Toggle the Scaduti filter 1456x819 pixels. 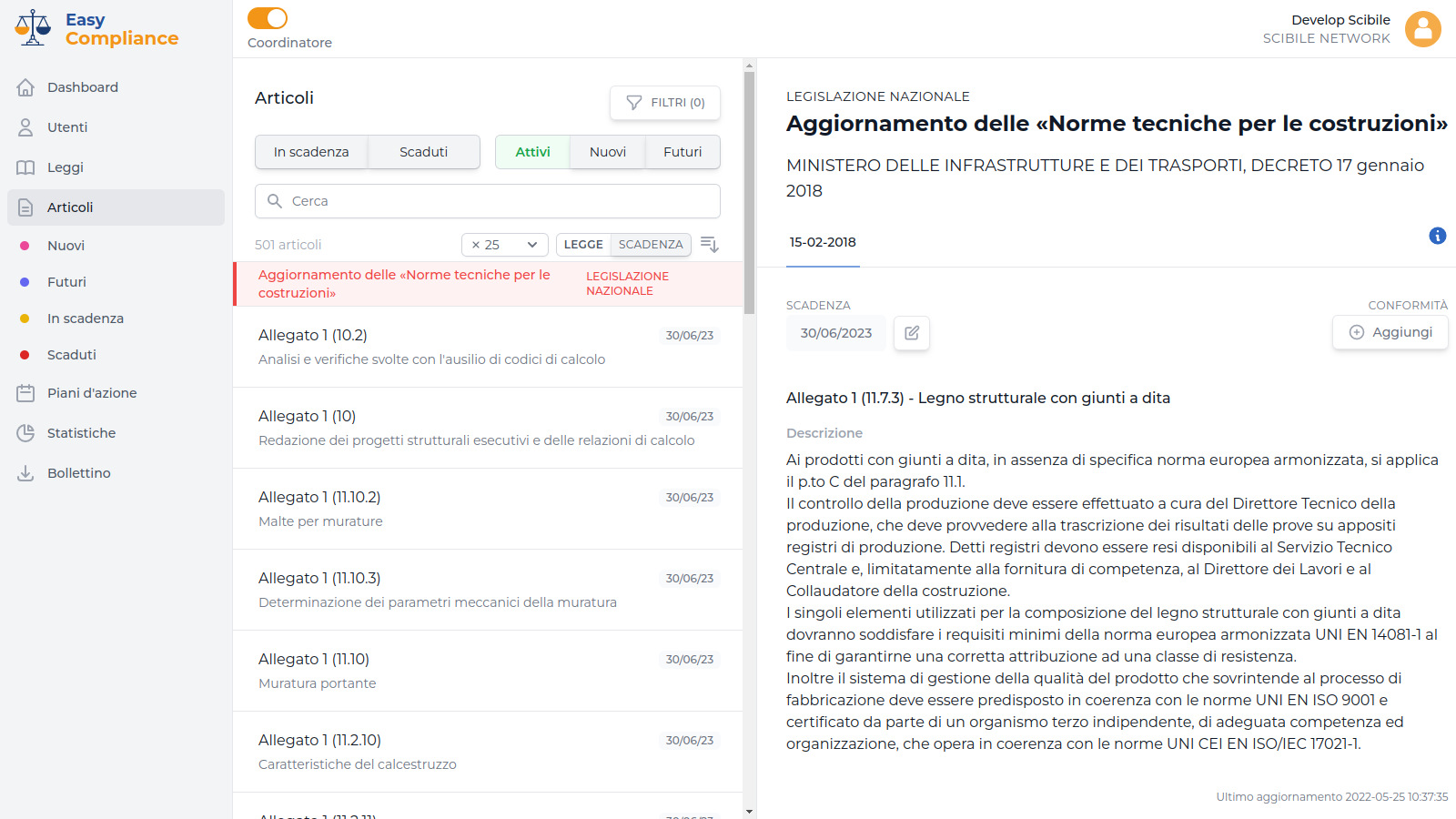(x=423, y=152)
